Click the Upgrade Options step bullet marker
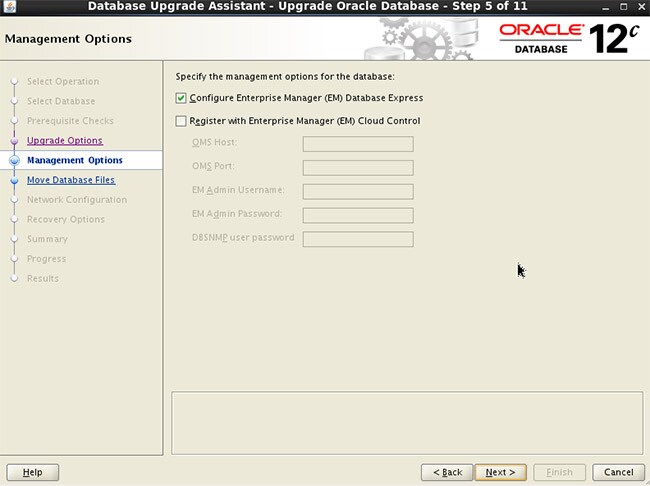The height and width of the screenshot is (486, 650). click(15, 141)
